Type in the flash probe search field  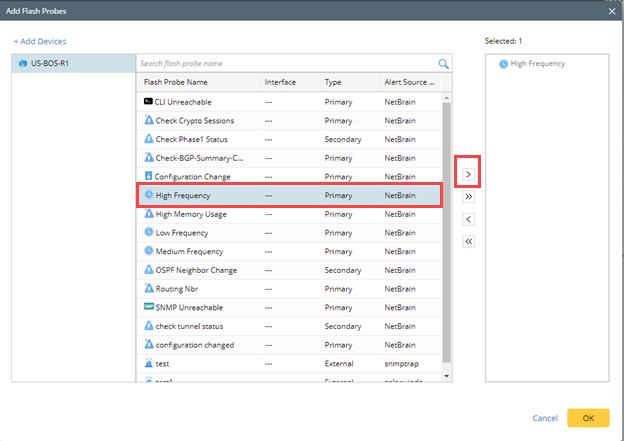coord(285,64)
